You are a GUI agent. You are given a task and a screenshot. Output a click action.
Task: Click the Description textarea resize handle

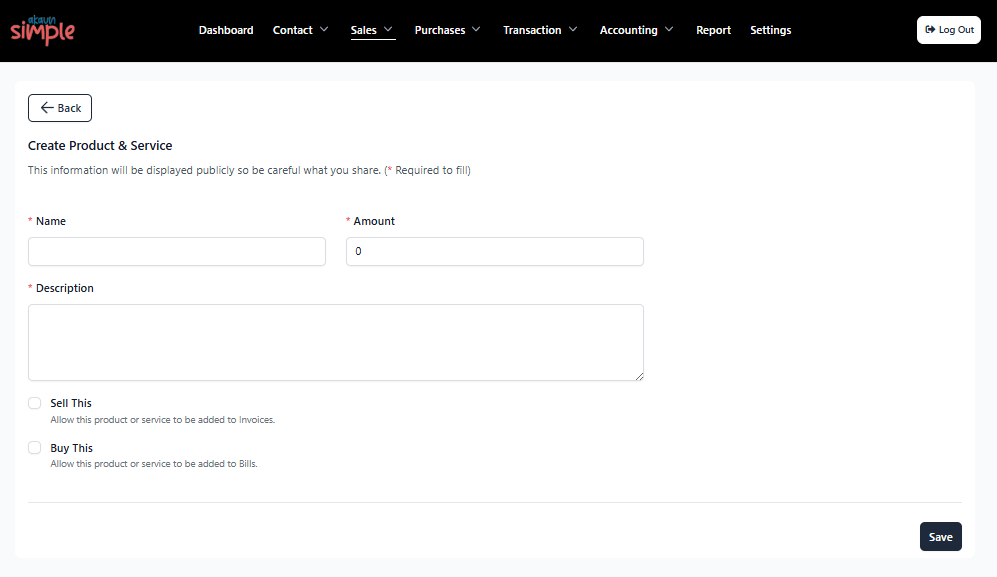tap(639, 376)
